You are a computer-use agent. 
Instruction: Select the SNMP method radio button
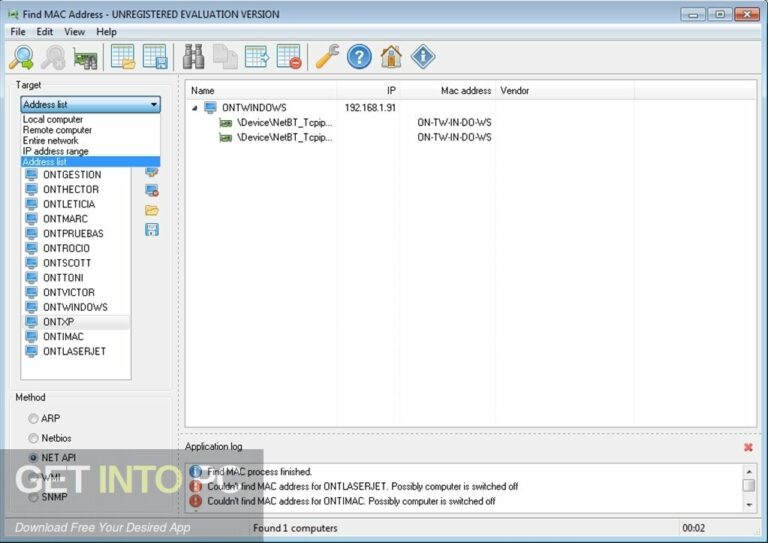click(x=33, y=497)
